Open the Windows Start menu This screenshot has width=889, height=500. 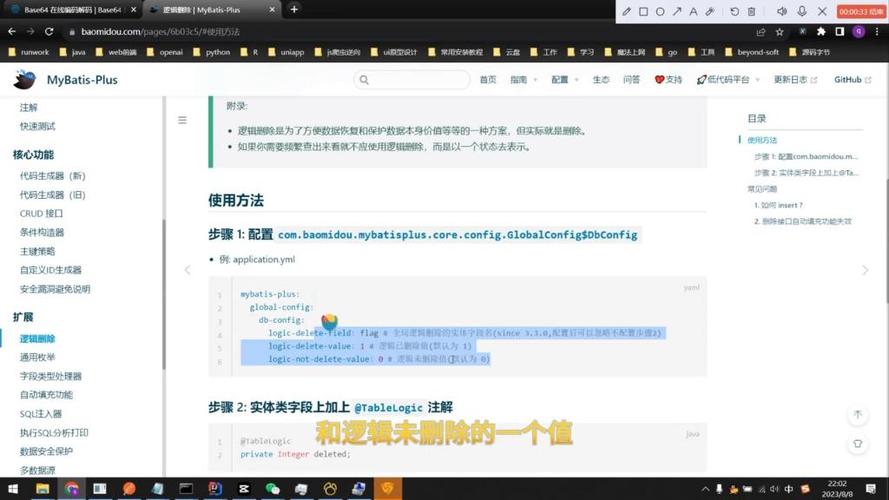(x=12, y=489)
